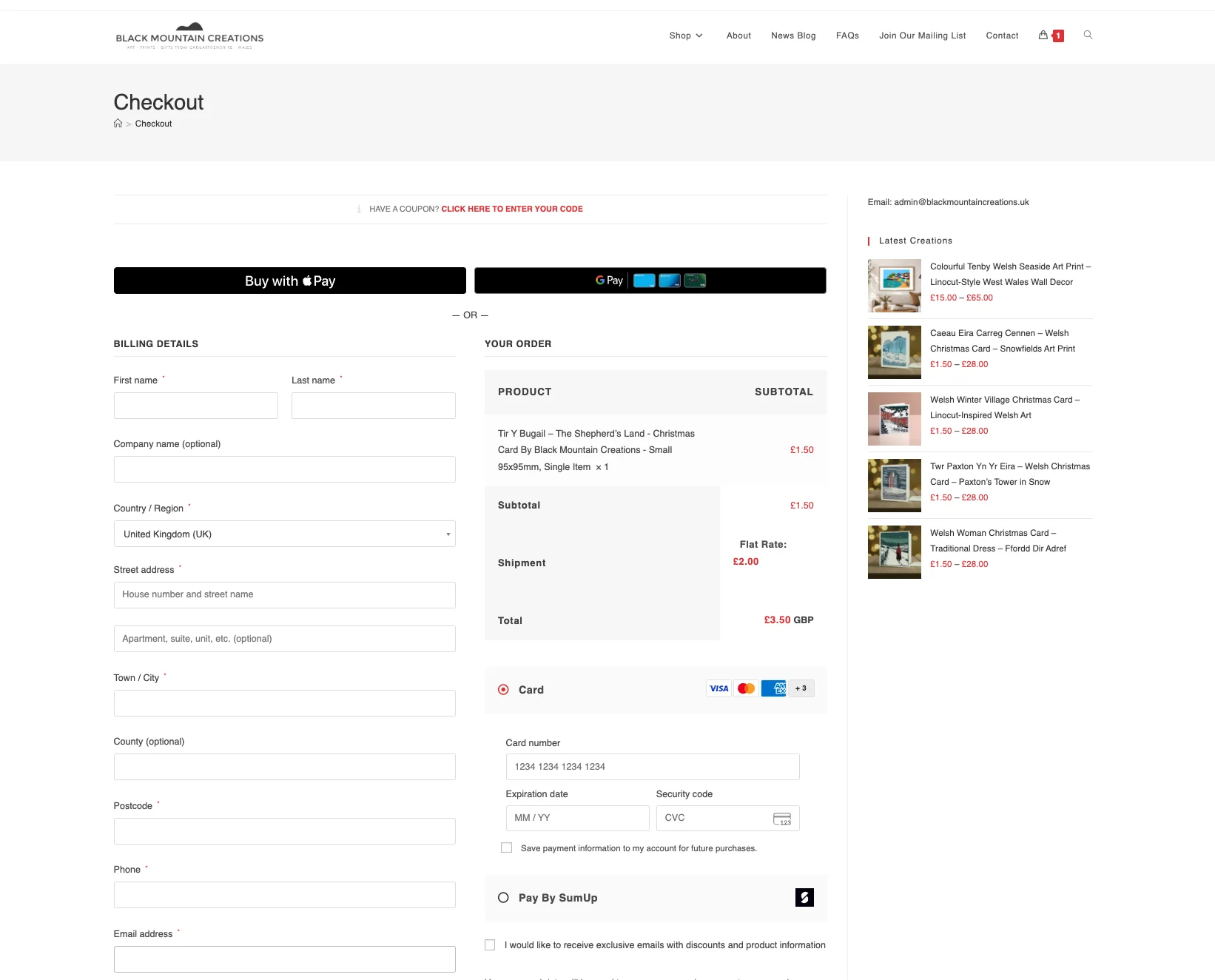Screen dimensions: 1215x980
Task: Open Colourful Tenby Welsh Seaside Art Print
Action: pyautogui.click(x=1010, y=274)
